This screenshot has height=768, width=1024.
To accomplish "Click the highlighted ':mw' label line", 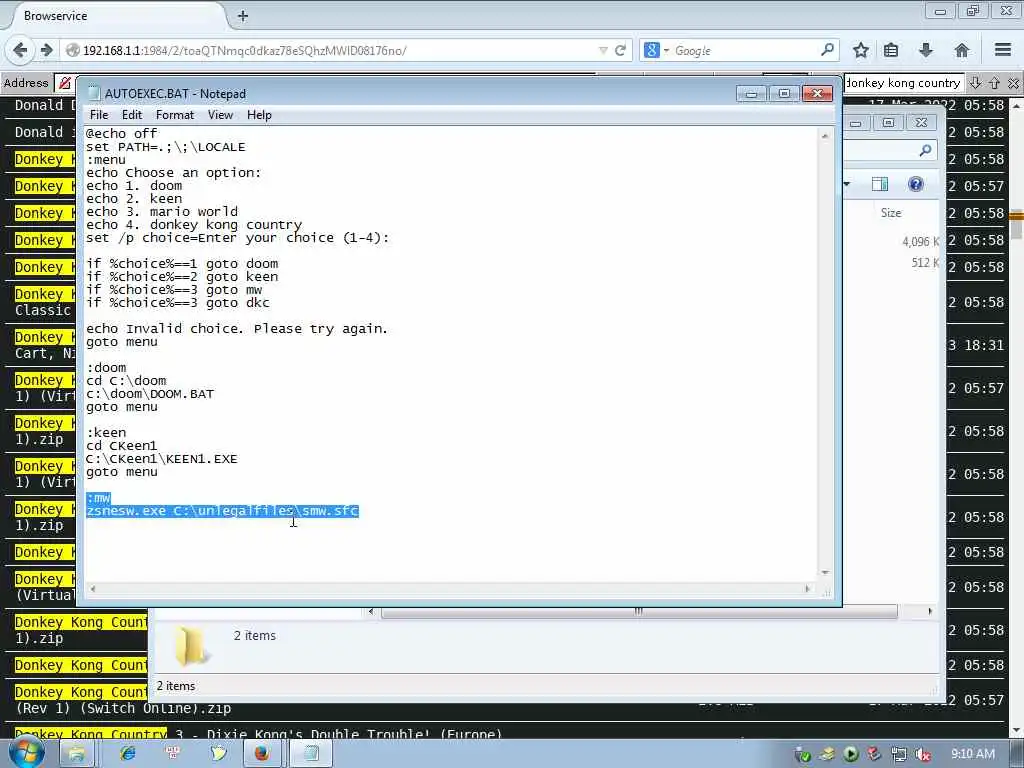I will click(99, 498).
